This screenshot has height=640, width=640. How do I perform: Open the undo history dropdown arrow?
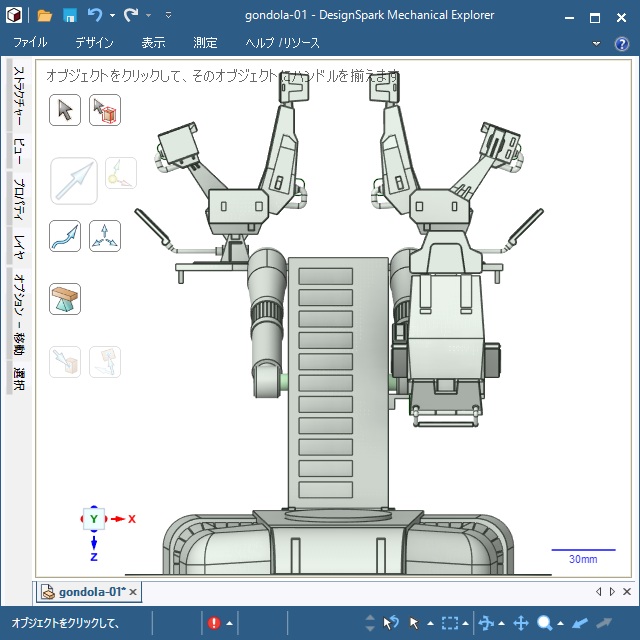pos(112,16)
